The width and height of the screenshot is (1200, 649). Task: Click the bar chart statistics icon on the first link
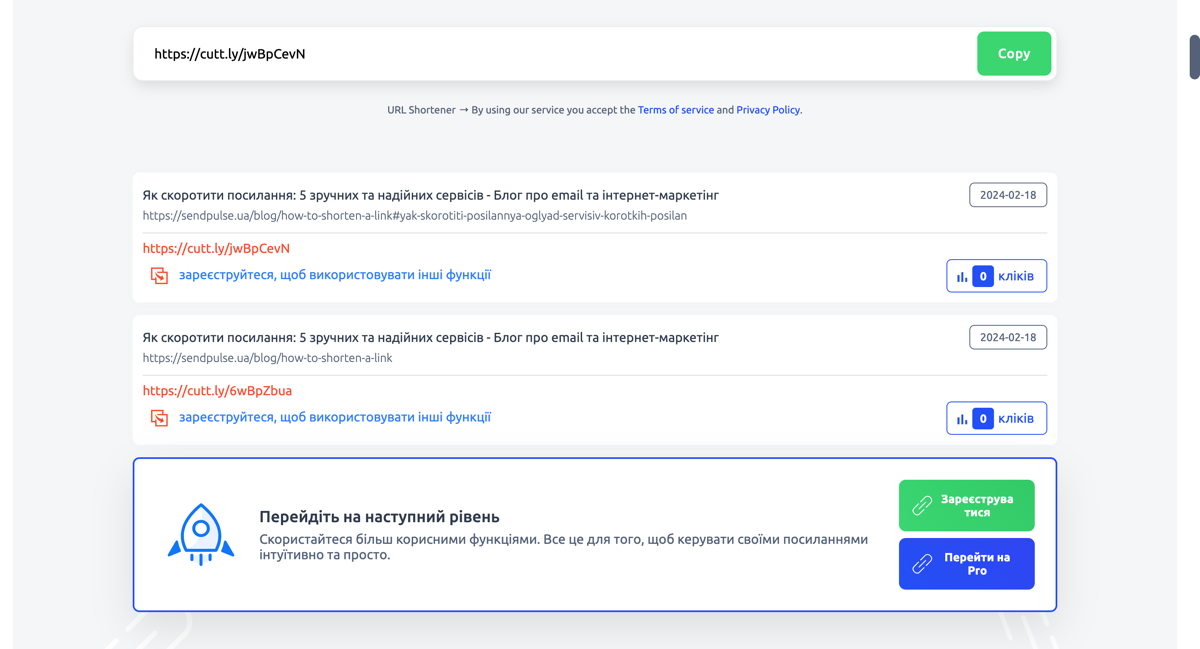click(x=963, y=277)
